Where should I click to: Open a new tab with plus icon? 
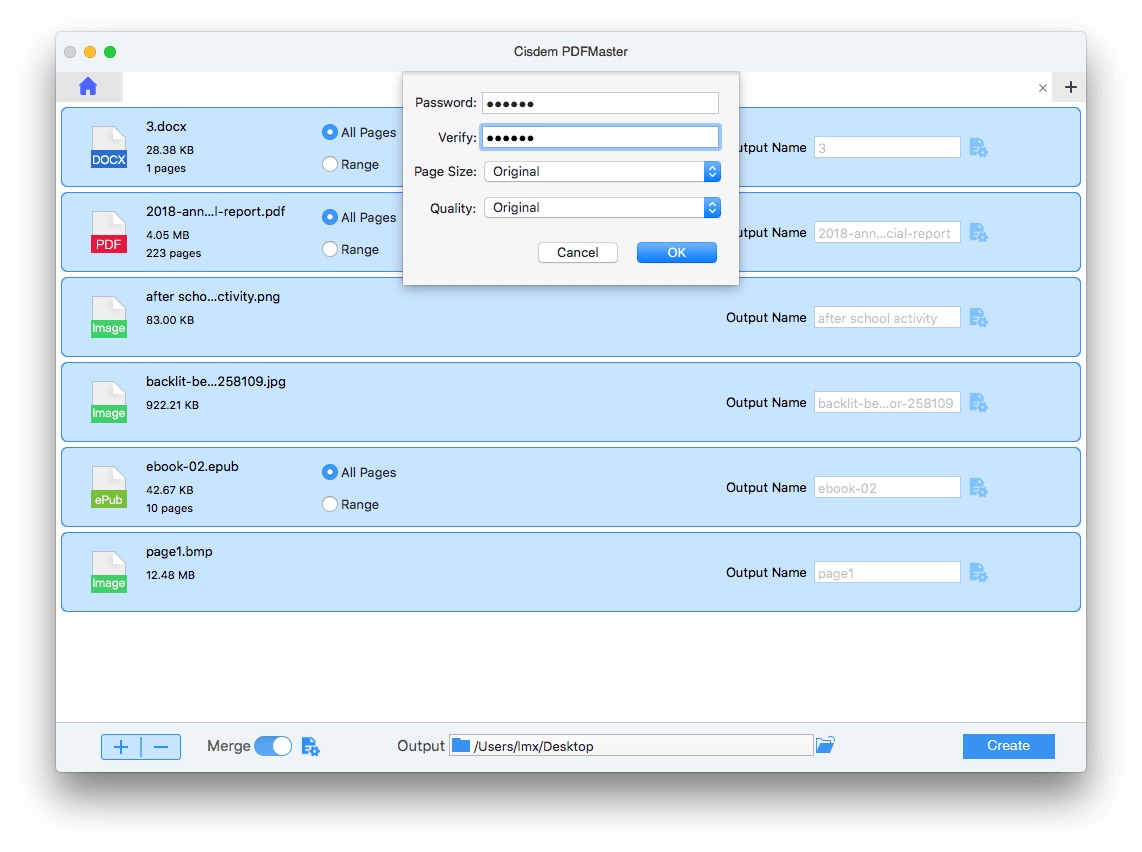tap(1070, 87)
